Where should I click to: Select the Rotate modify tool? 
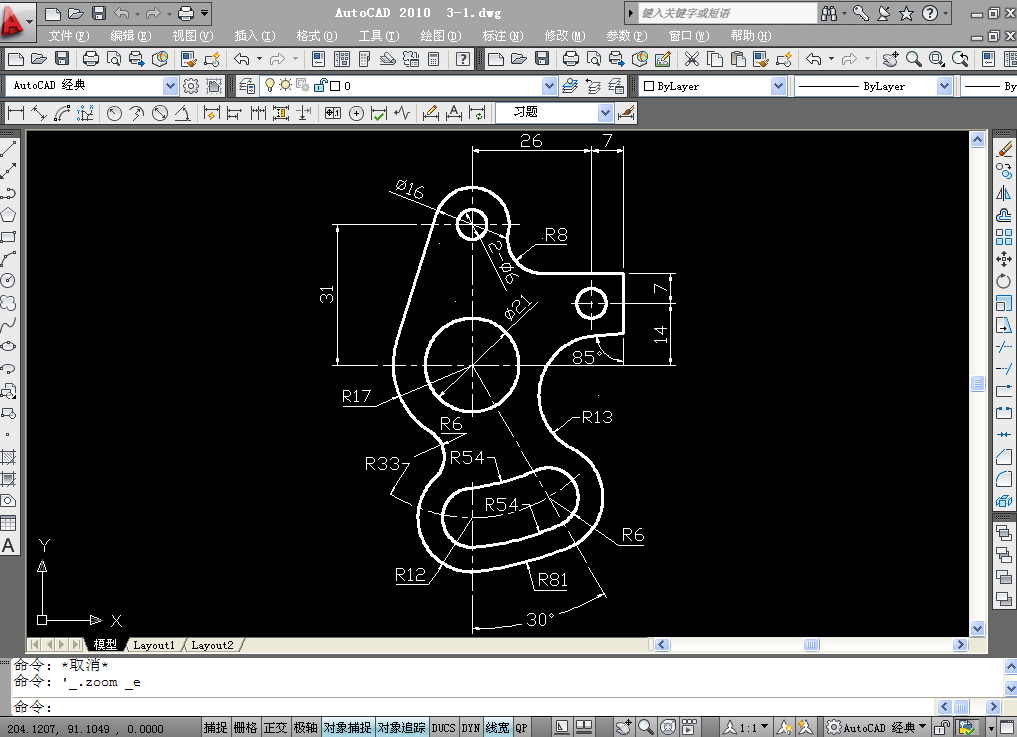(x=1003, y=281)
